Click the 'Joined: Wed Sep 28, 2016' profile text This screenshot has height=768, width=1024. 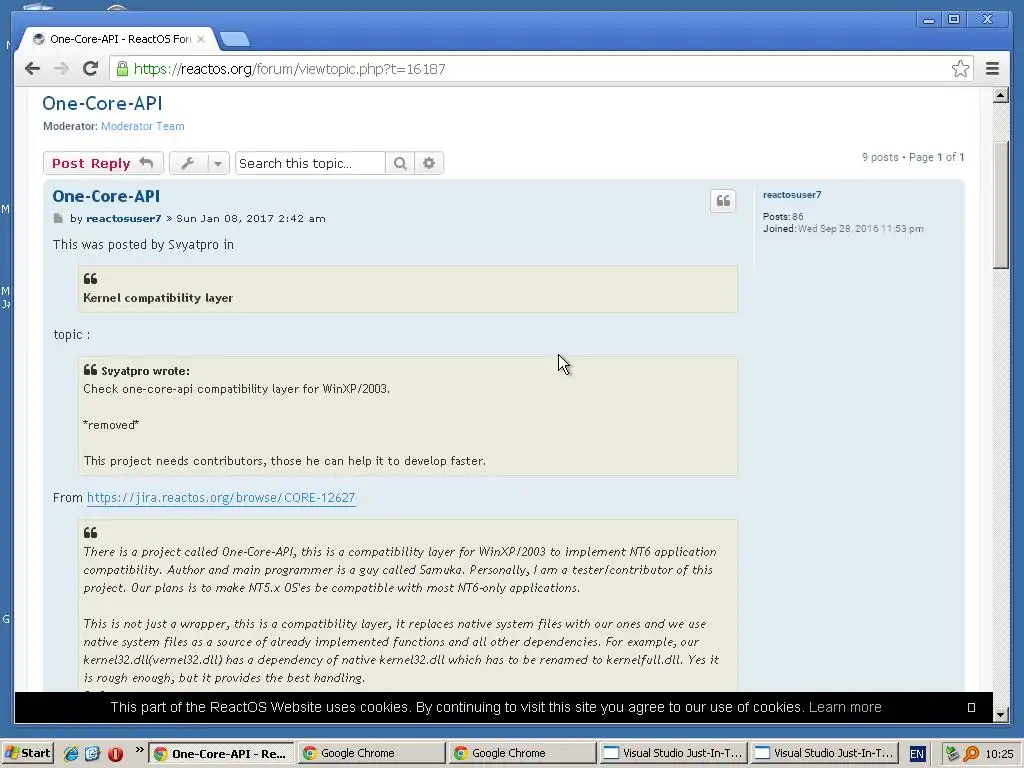pyautogui.click(x=843, y=229)
